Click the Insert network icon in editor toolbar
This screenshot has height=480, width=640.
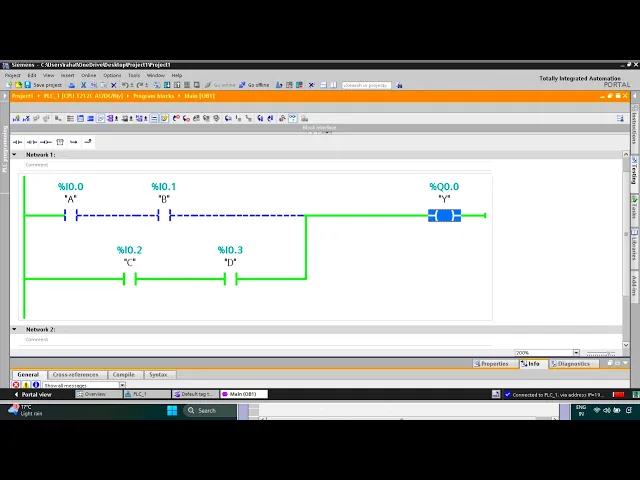[x=16, y=118]
